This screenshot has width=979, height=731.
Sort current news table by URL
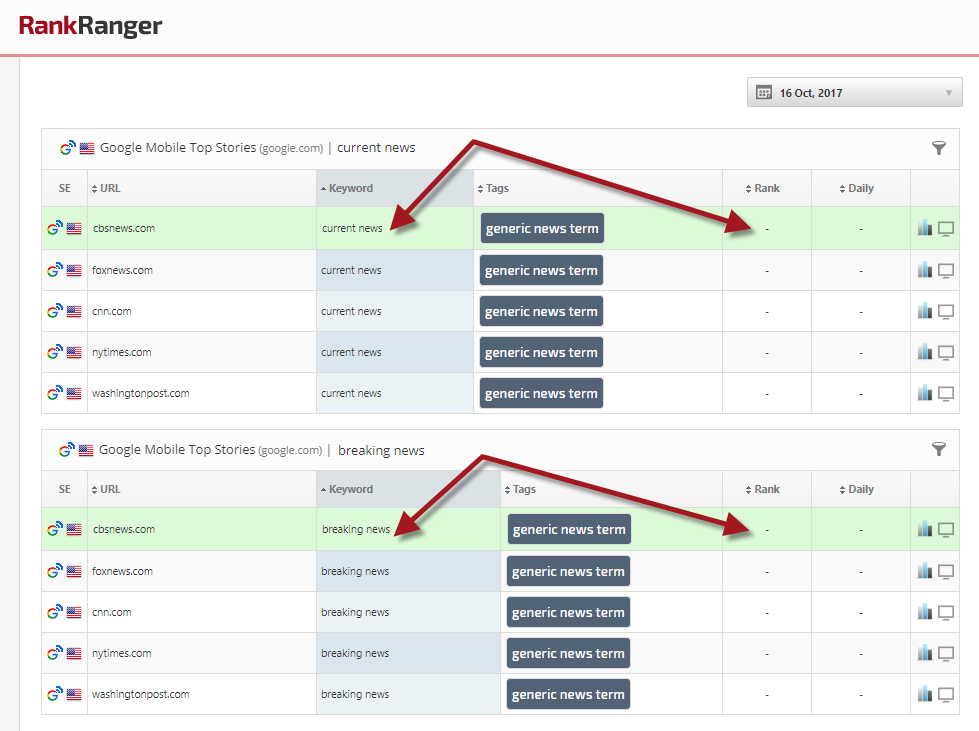point(106,188)
